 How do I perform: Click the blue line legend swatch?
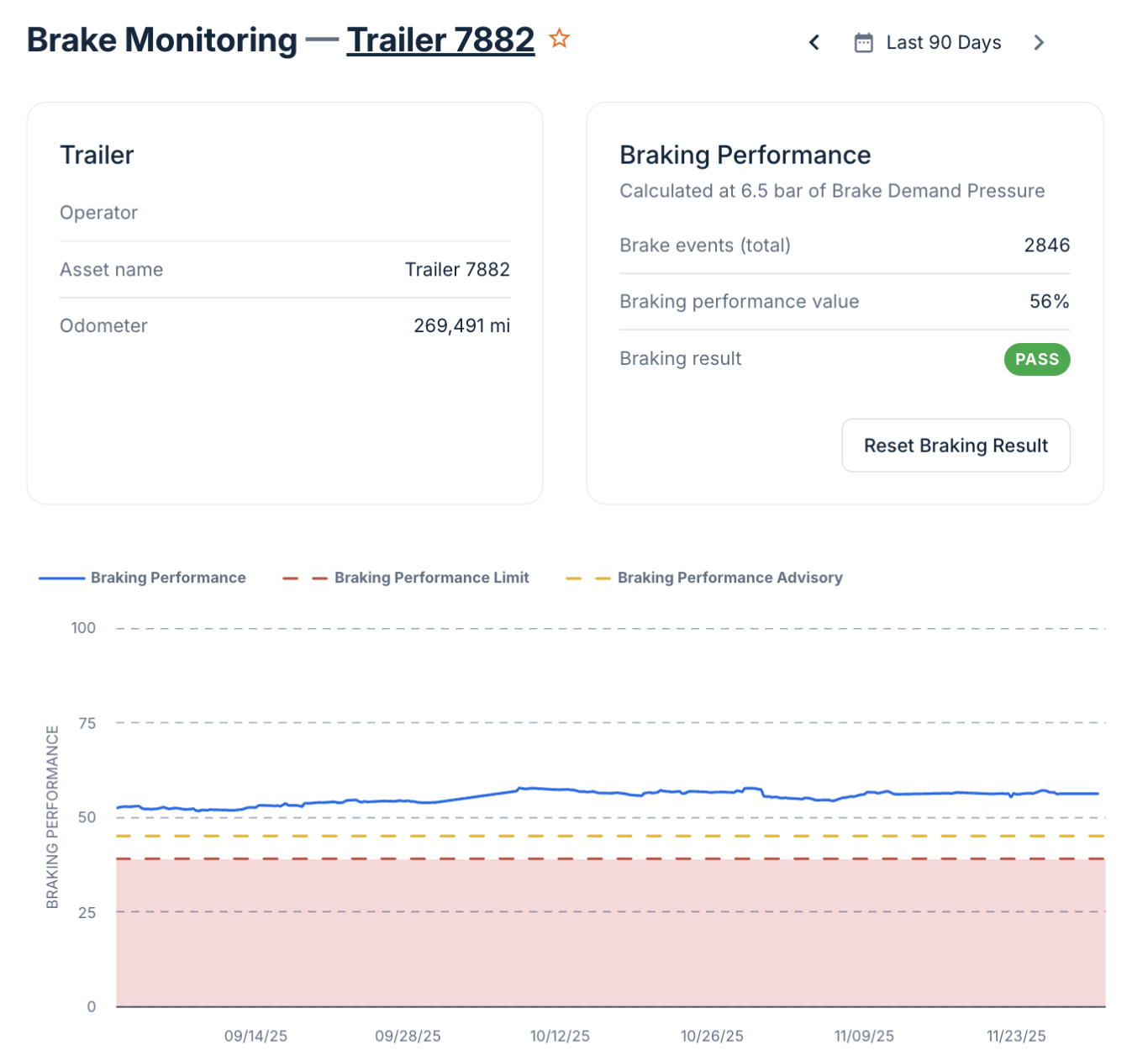coord(61,578)
